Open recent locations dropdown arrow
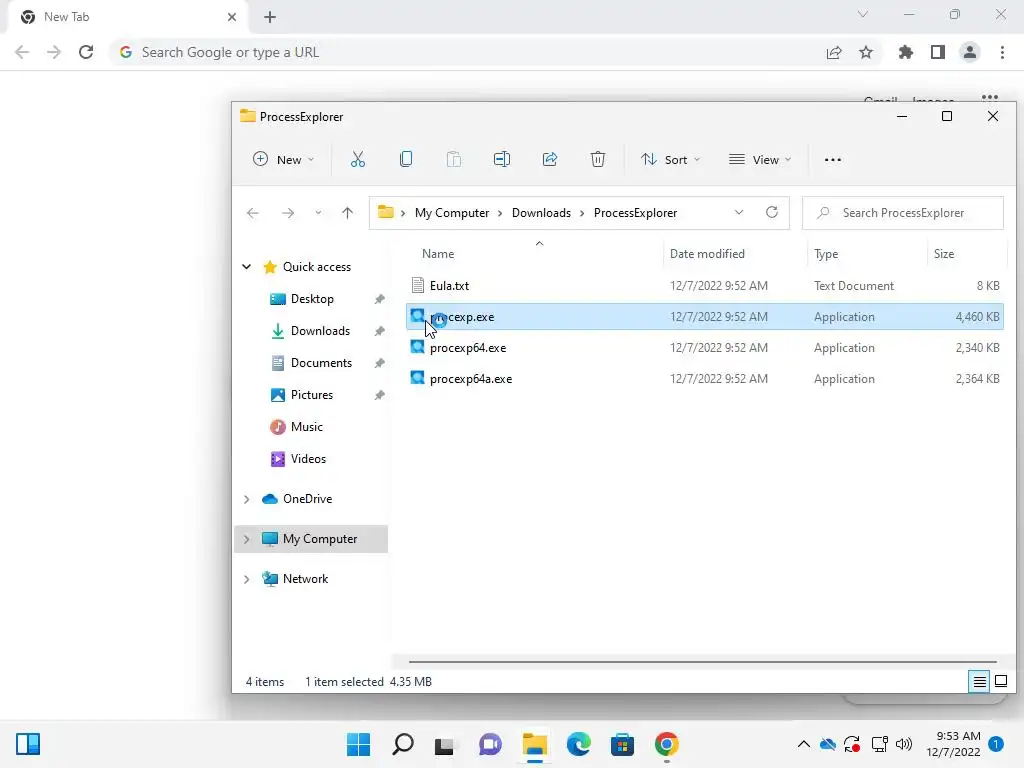Screen dimensions: 1024x768 tap(318, 213)
